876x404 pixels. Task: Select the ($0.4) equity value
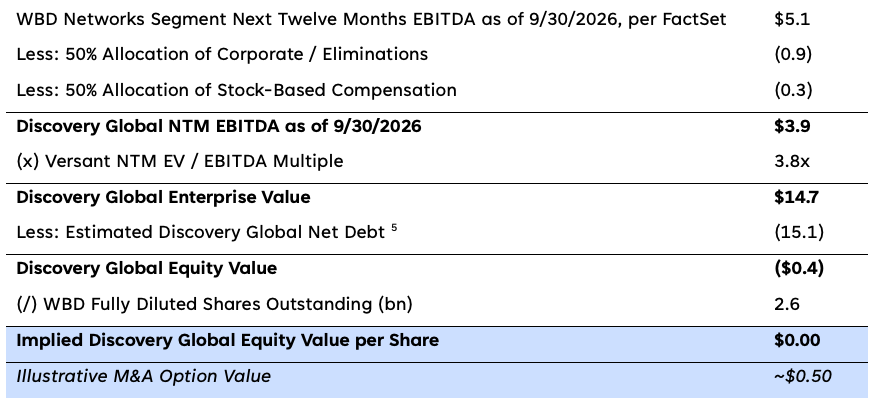click(799, 269)
